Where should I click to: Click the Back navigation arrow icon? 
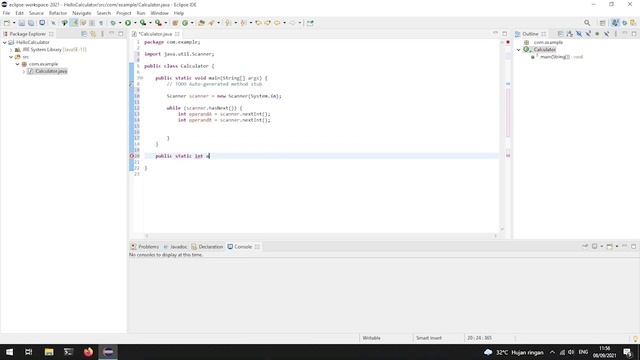[x=277, y=23]
